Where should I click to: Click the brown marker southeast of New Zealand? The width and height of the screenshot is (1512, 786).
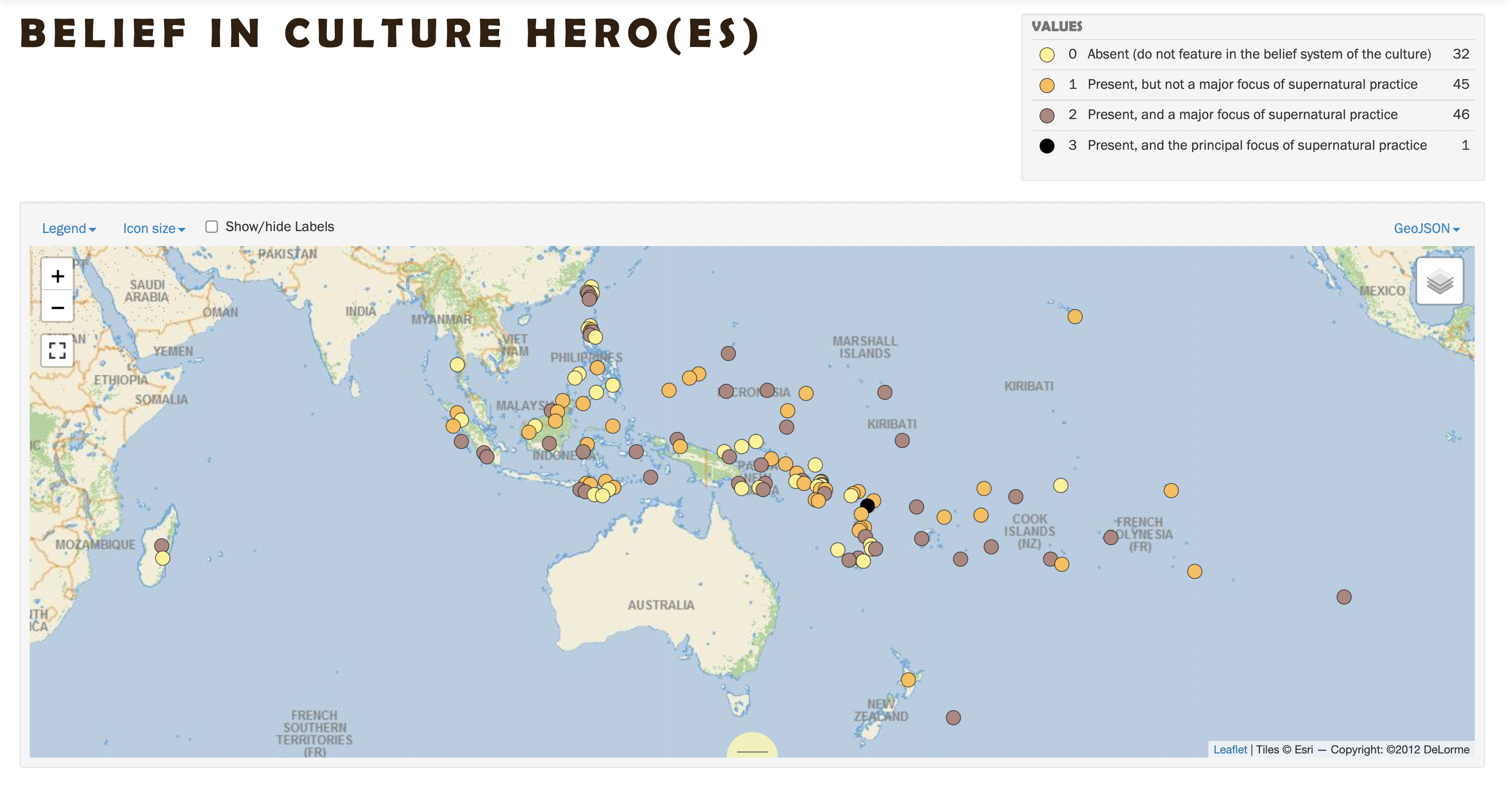click(953, 718)
